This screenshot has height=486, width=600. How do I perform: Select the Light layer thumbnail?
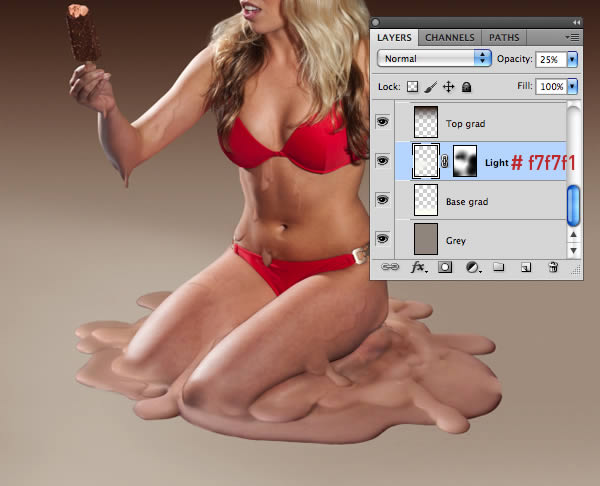[x=426, y=161]
